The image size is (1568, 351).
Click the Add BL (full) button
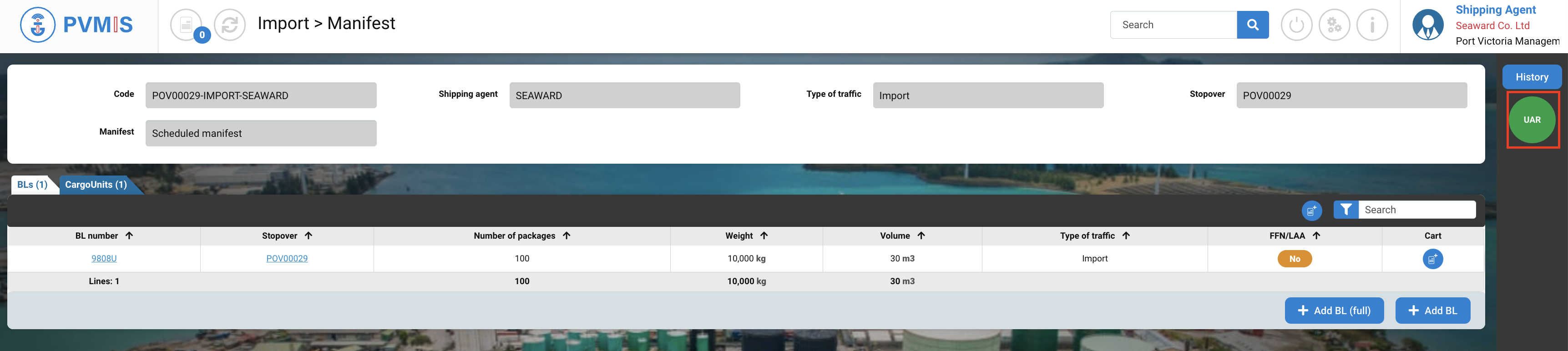tap(1334, 311)
